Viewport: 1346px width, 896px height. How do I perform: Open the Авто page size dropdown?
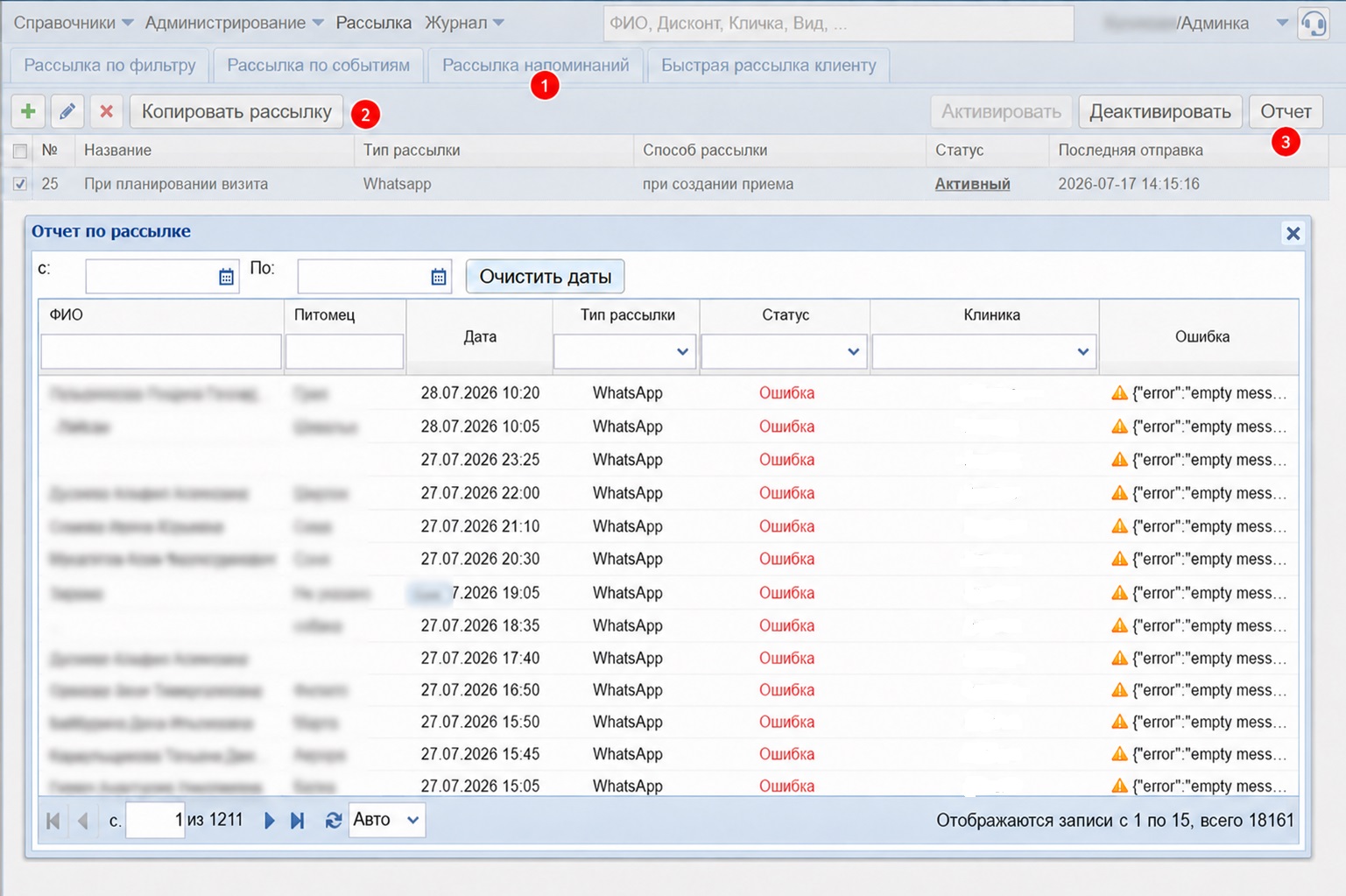tap(386, 820)
